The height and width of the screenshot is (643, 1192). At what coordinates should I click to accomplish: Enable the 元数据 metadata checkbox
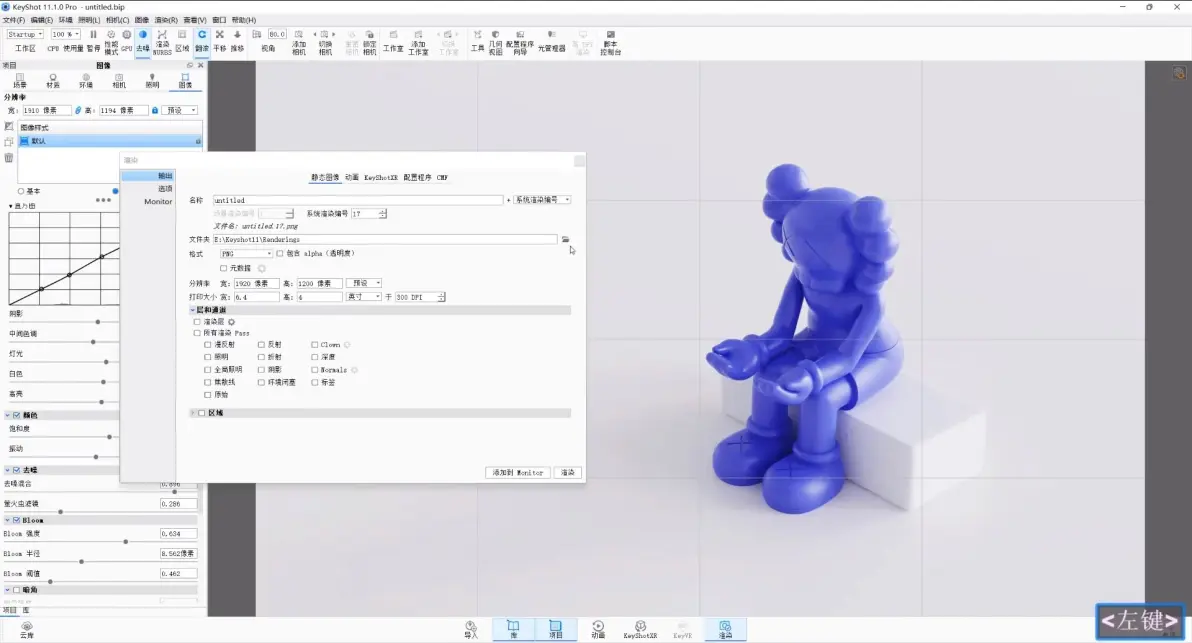[224, 268]
